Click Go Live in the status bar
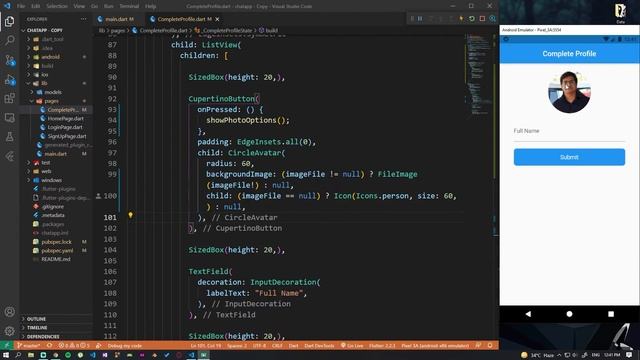The width and height of the screenshot is (640, 360). (352, 346)
